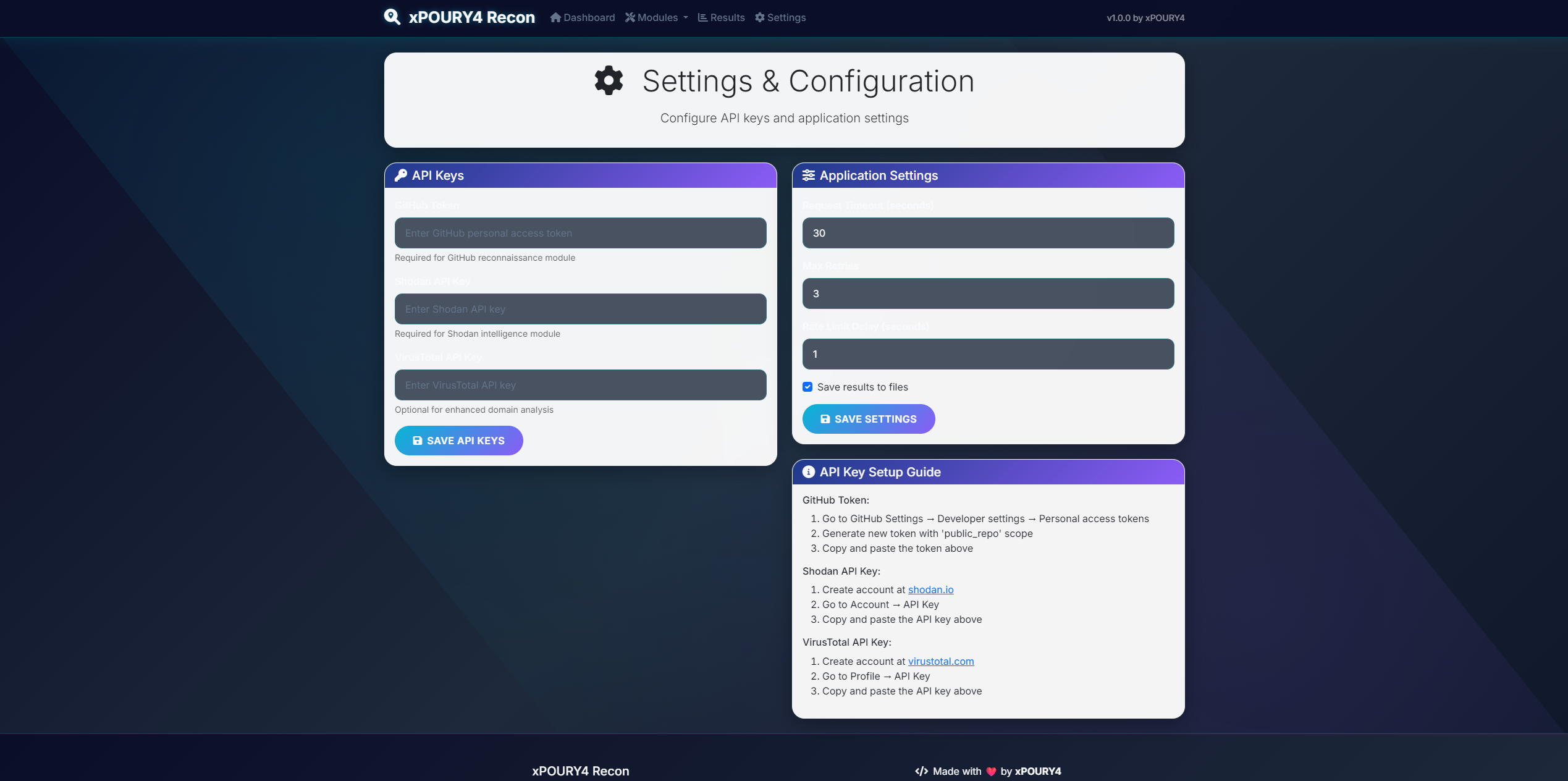This screenshot has height=781, width=1568.
Task: Uncheck the Save results to files checkbox
Action: tap(807, 387)
